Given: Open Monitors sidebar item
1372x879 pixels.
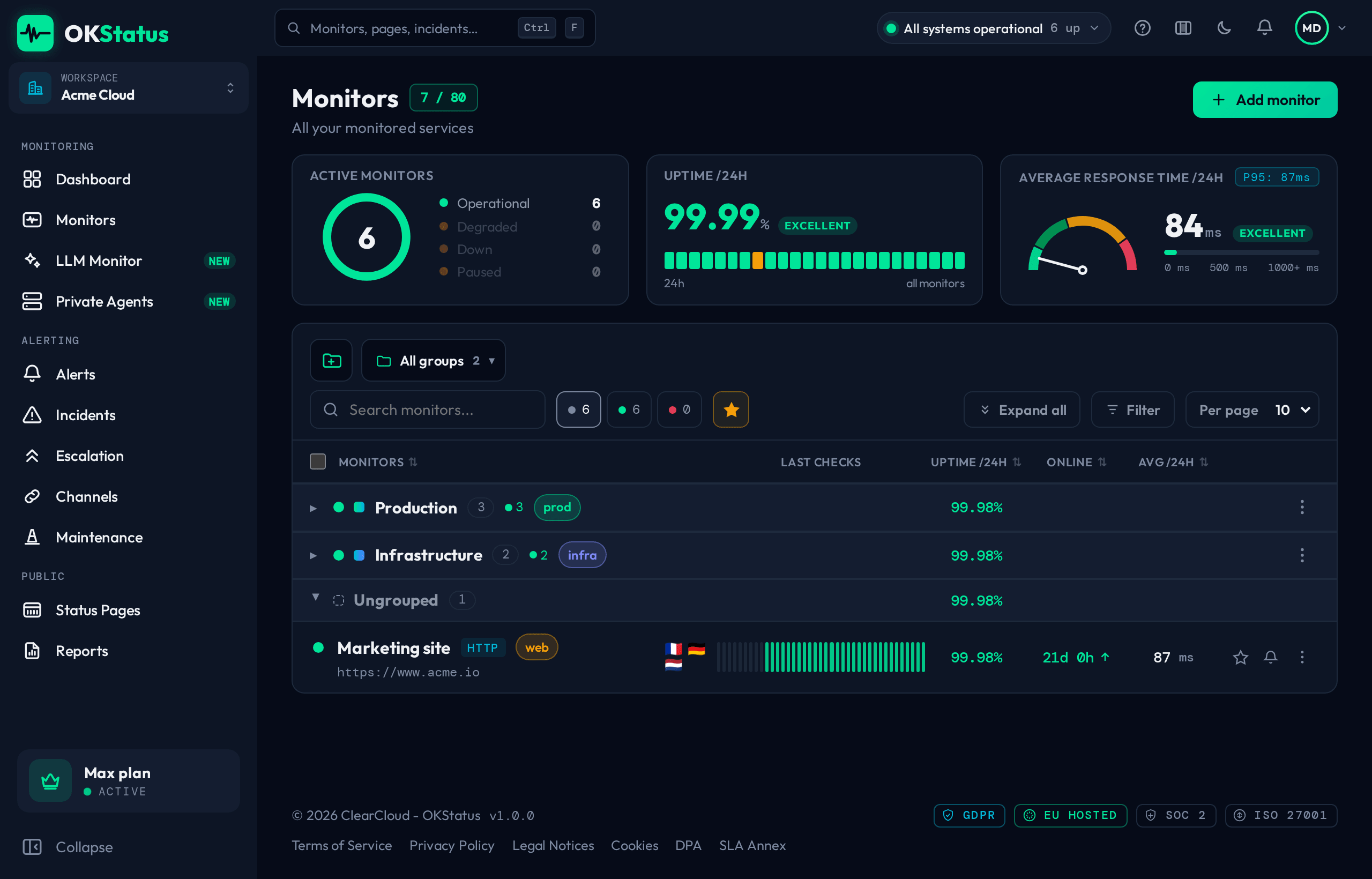Looking at the screenshot, I should click(x=129, y=220).
